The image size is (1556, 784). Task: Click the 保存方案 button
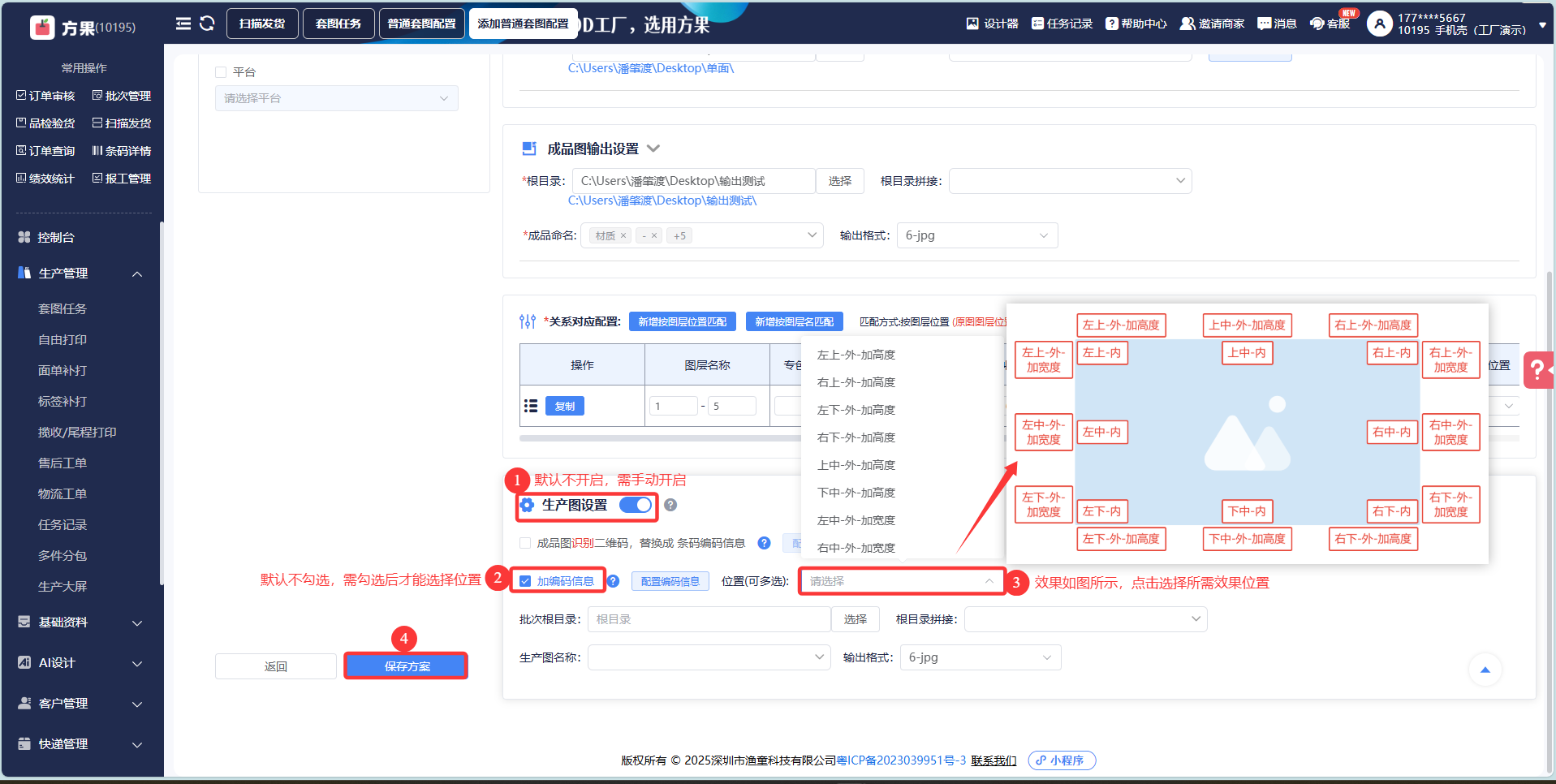click(407, 666)
